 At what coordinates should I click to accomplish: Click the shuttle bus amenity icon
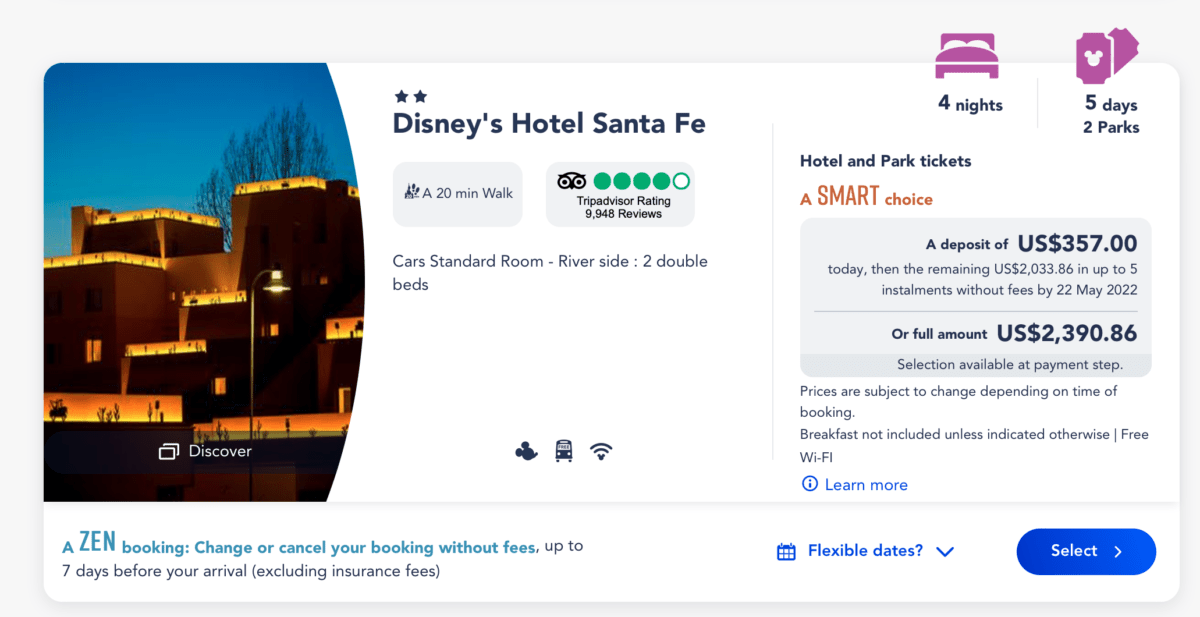point(564,450)
